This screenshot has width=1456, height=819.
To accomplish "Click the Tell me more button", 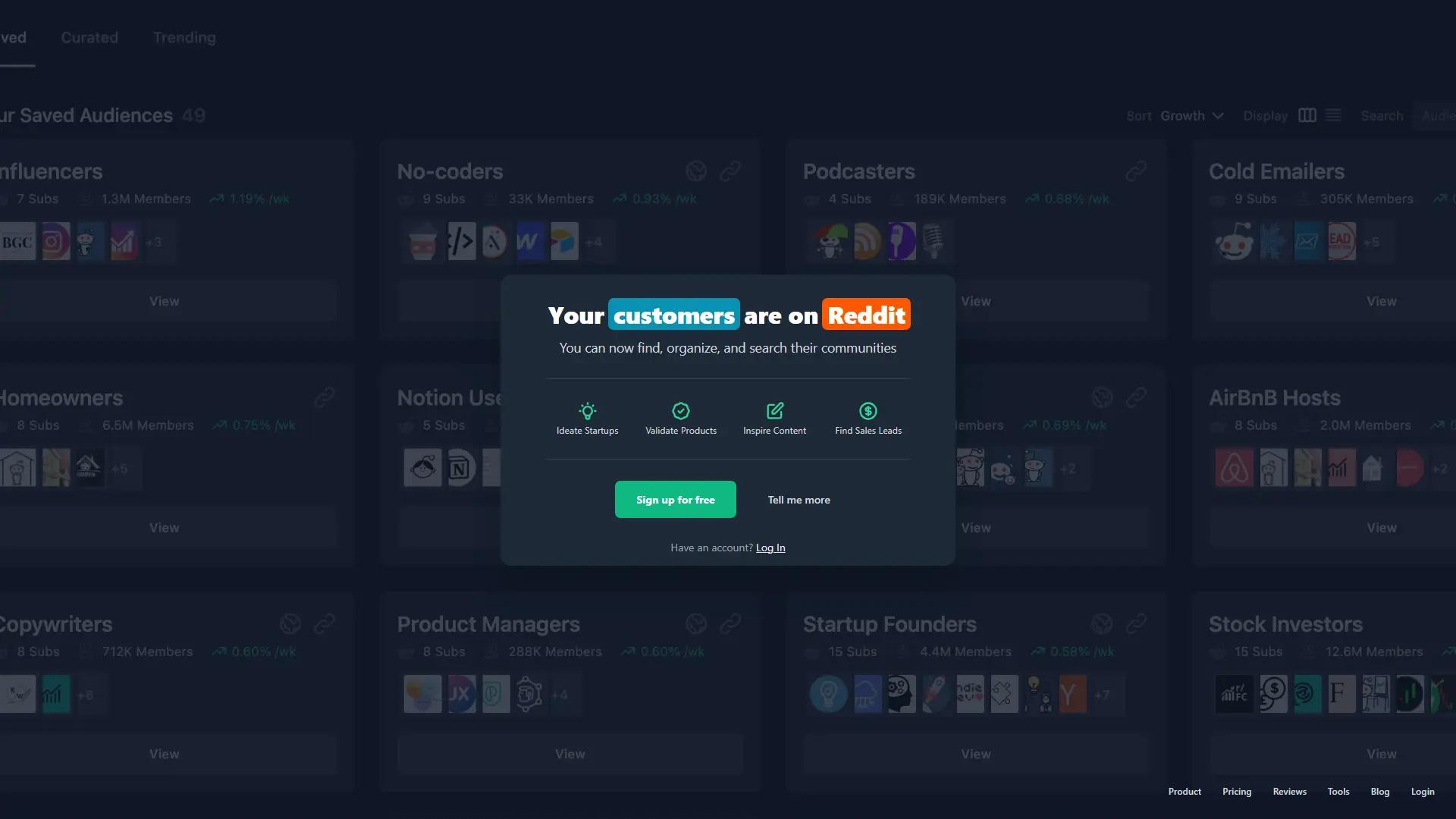I will [x=799, y=500].
